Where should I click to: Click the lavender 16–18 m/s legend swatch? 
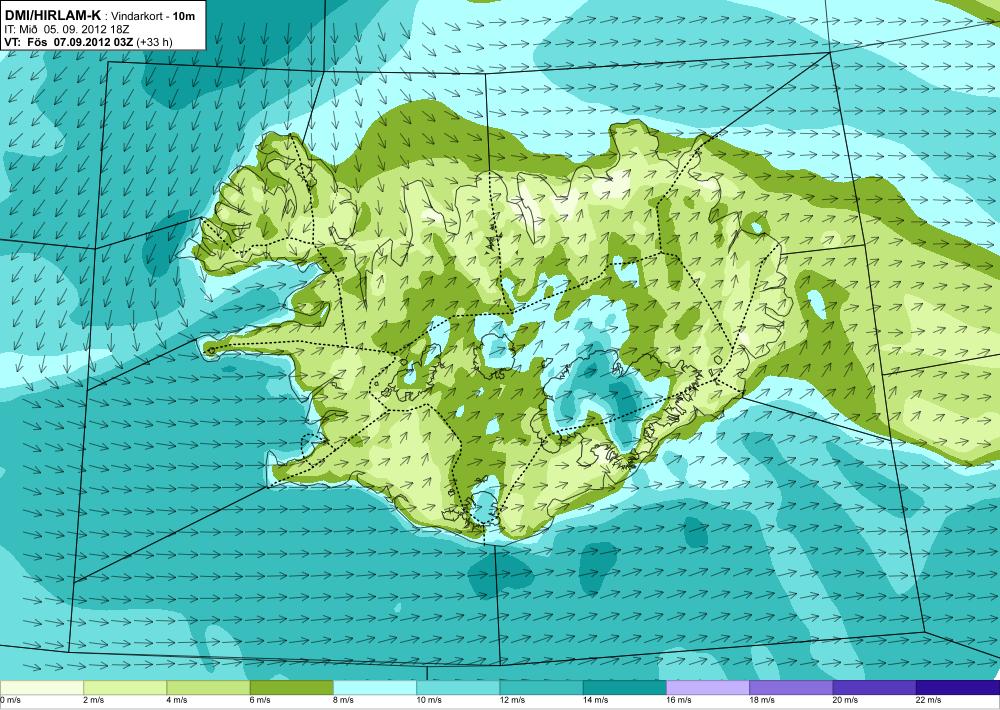(x=708, y=687)
